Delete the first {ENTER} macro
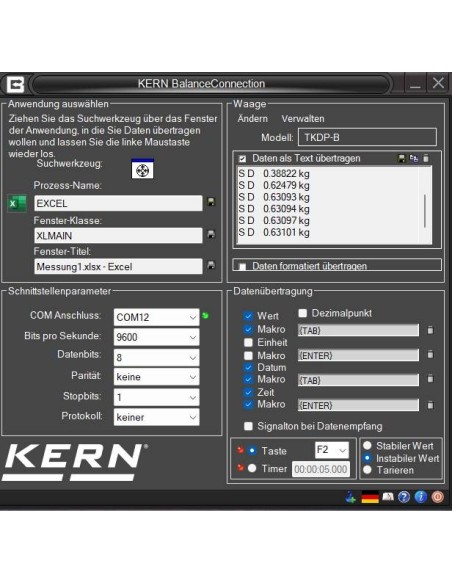 pos(430,355)
